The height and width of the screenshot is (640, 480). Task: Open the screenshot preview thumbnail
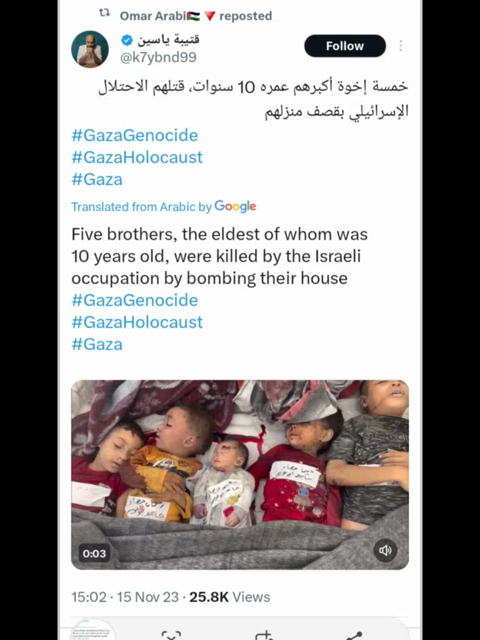pos(93,629)
